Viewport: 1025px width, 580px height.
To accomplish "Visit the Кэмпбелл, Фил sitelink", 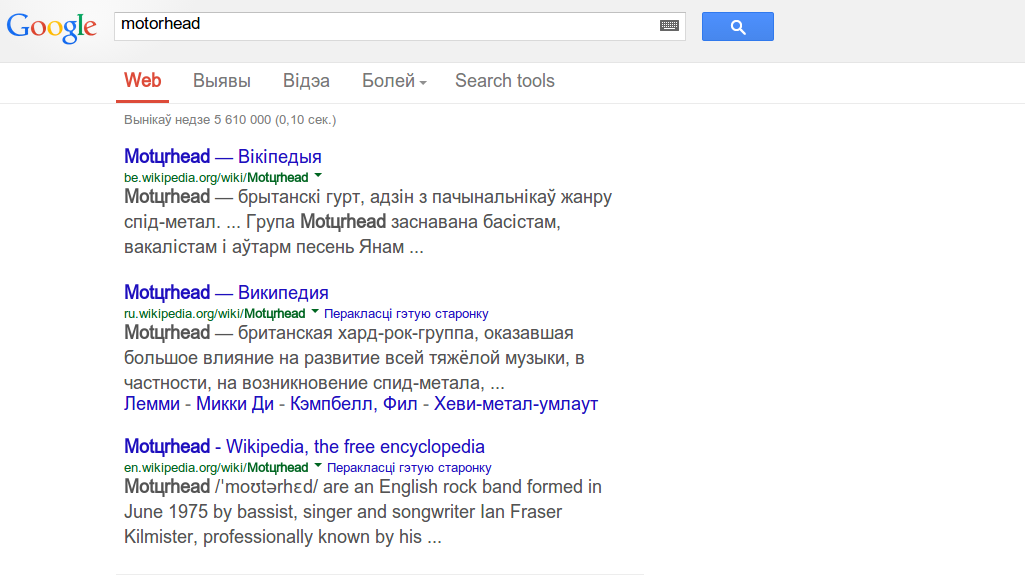I will click(x=354, y=404).
